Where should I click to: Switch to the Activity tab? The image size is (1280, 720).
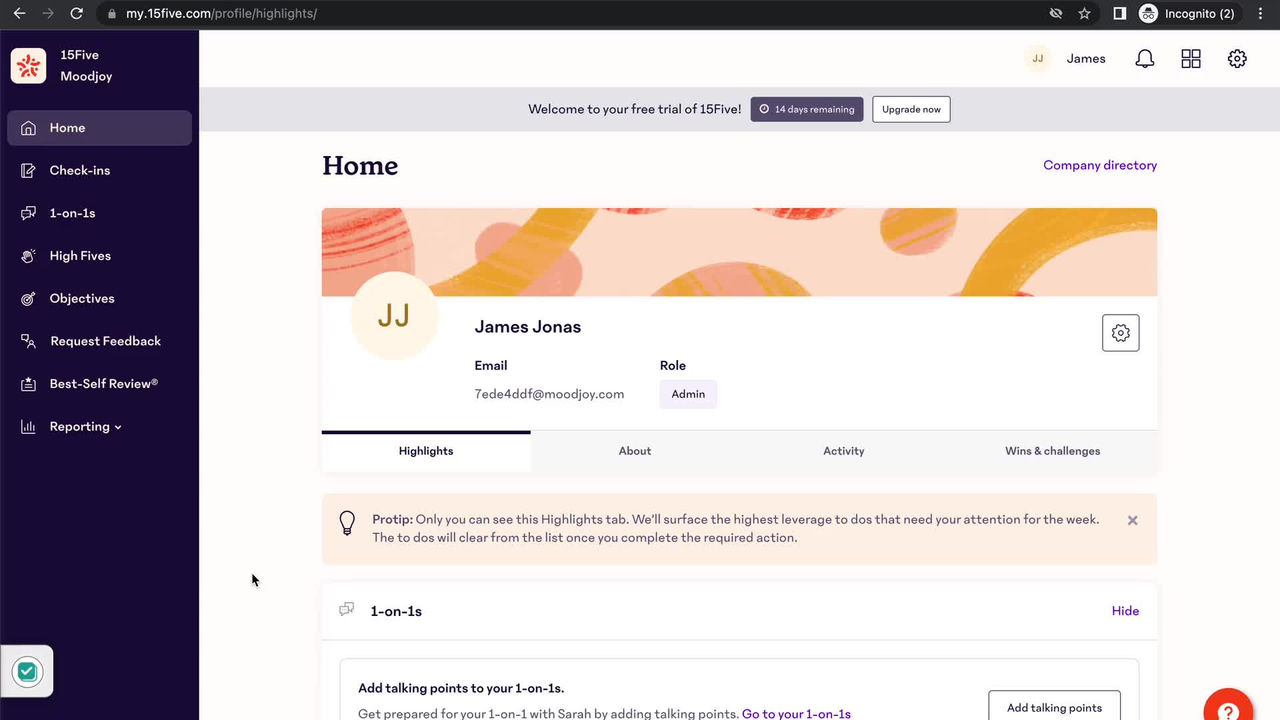pos(844,451)
